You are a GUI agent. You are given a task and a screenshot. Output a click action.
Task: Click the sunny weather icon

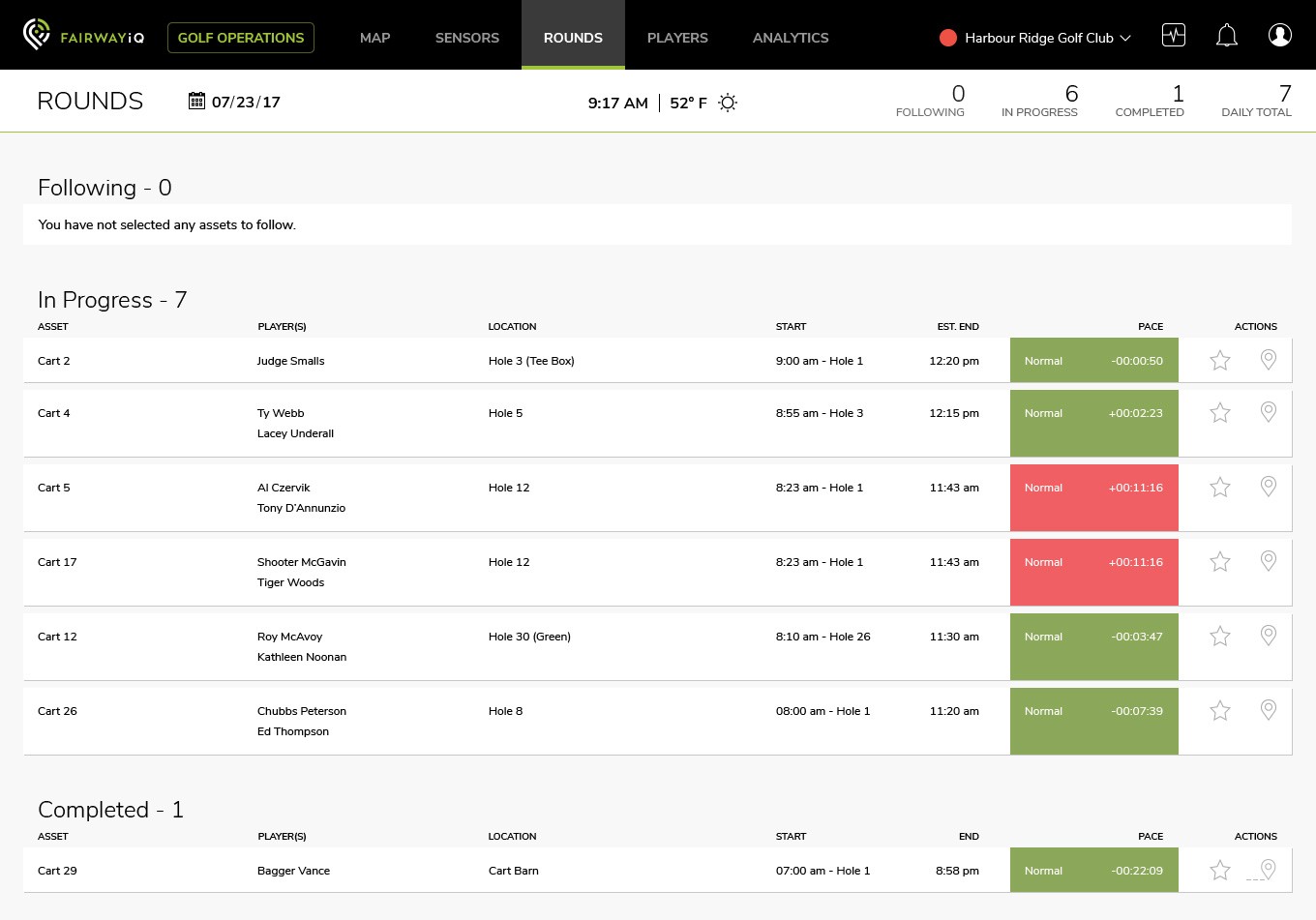[728, 103]
